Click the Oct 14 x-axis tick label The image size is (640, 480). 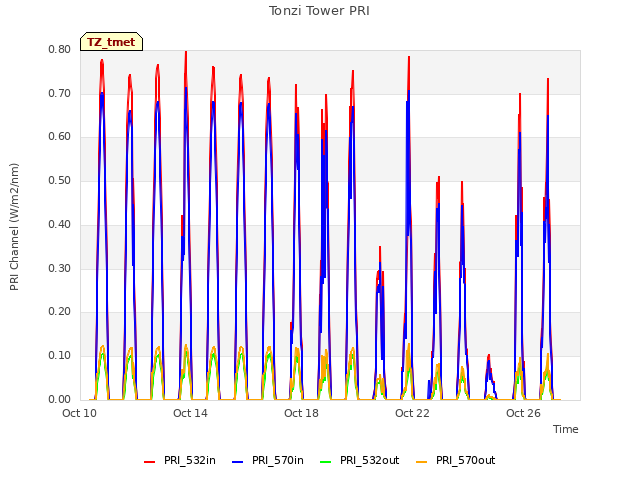(190, 413)
